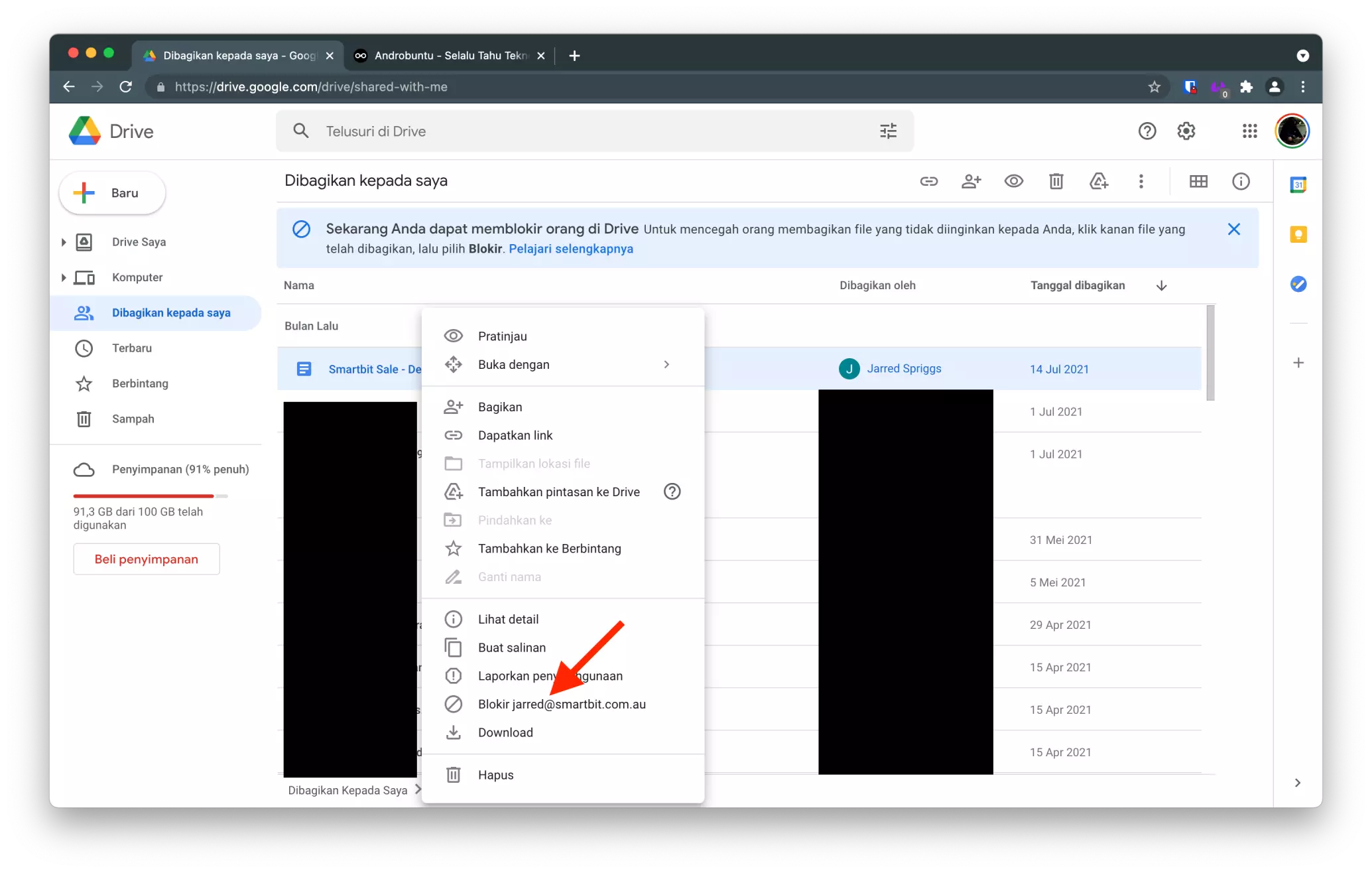This screenshot has width=1372, height=873.
Task: Click the trash icon in the toolbar
Action: [x=1056, y=181]
